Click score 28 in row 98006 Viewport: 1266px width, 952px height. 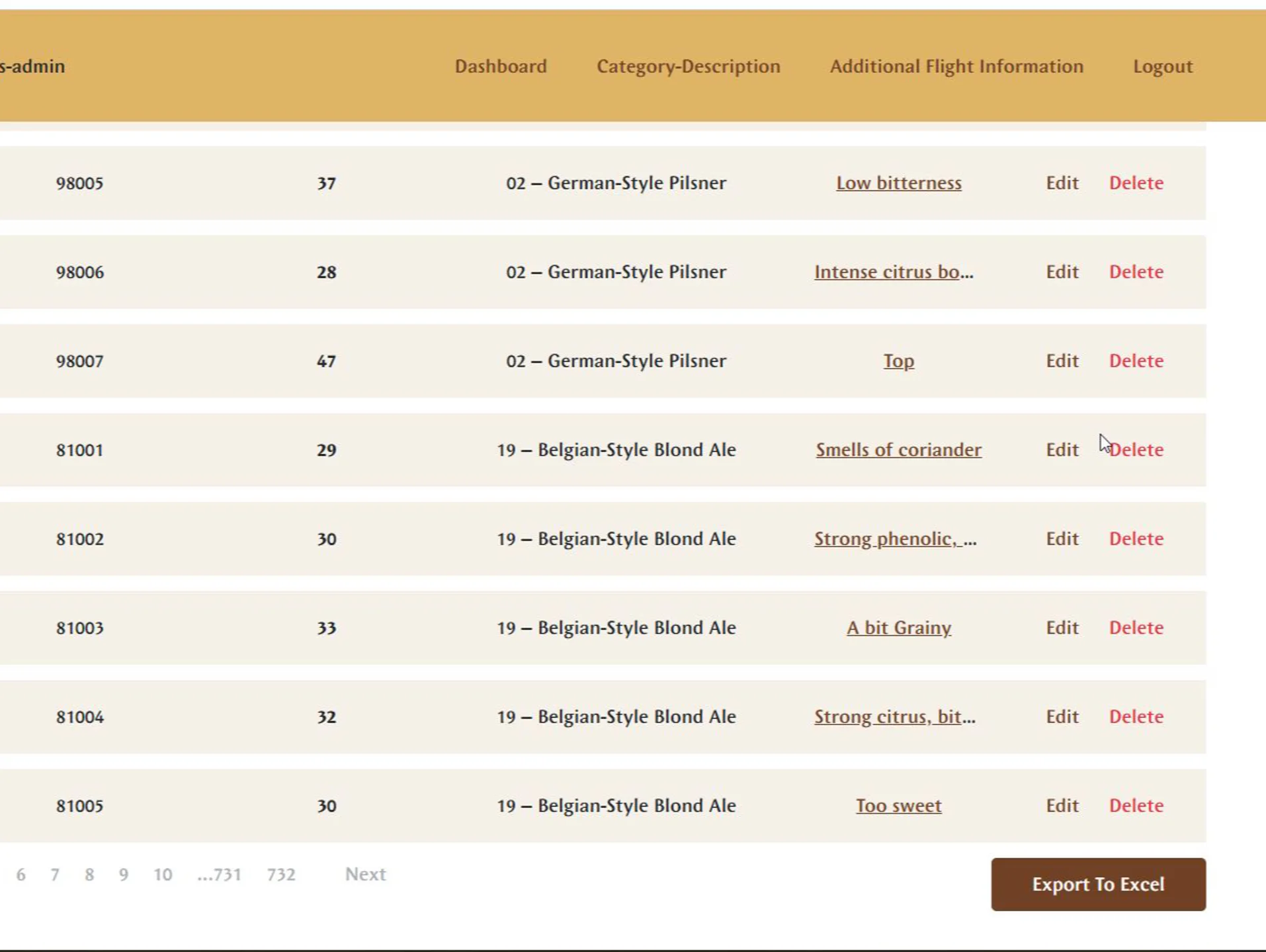click(326, 272)
